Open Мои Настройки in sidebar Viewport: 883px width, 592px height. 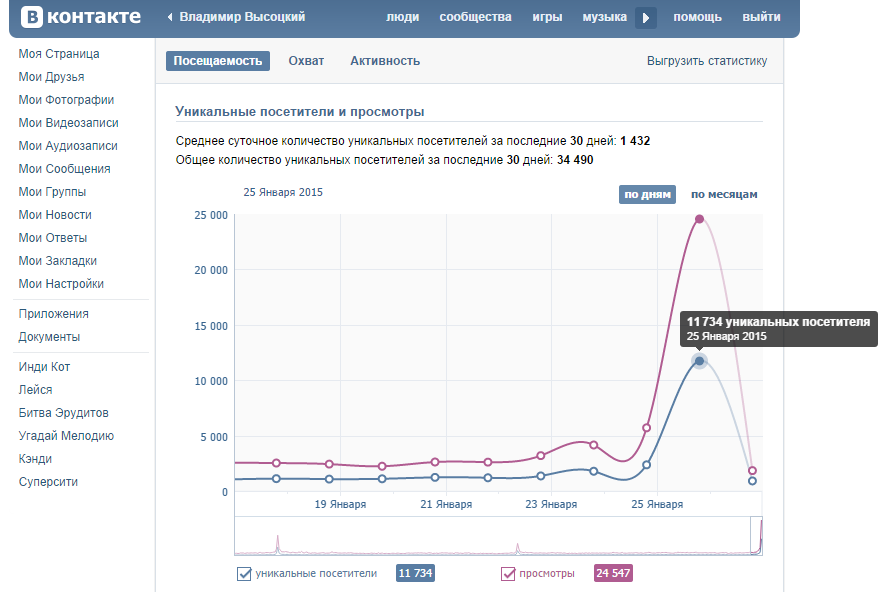(61, 284)
